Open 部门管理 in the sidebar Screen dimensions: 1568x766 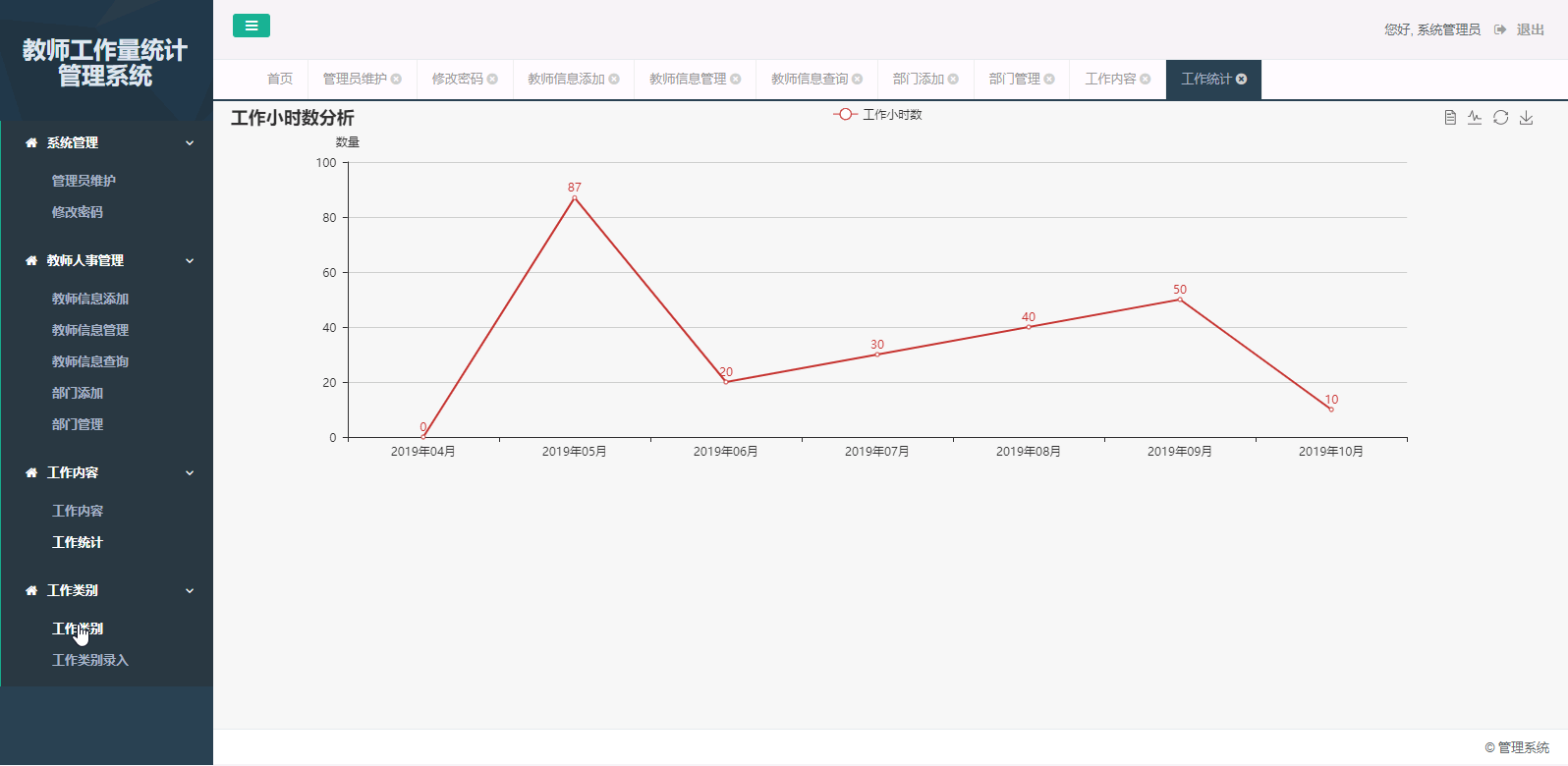click(x=78, y=424)
